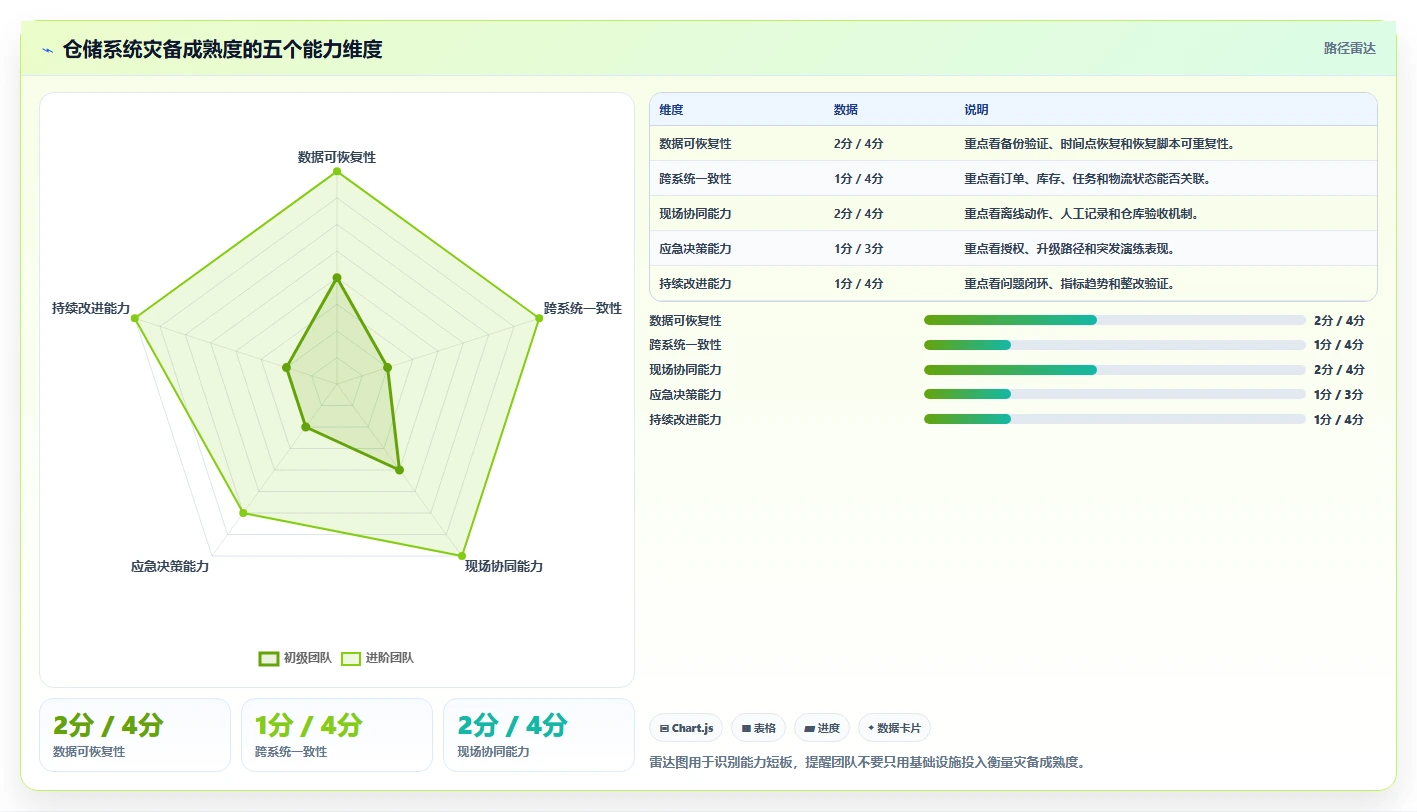Screen dimensions: 1417x812
Task: Click the 持续改进能力 radar axis label
Action: [x=91, y=308]
